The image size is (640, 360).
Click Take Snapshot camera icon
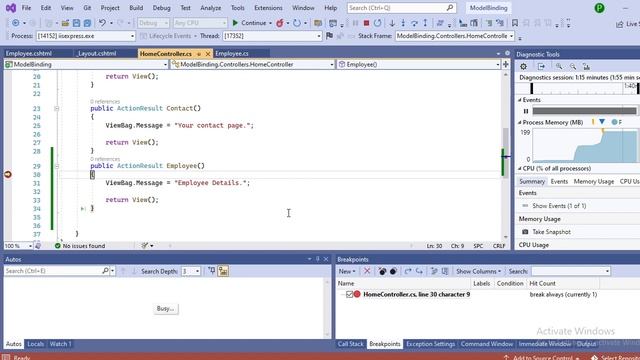pos(525,232)
